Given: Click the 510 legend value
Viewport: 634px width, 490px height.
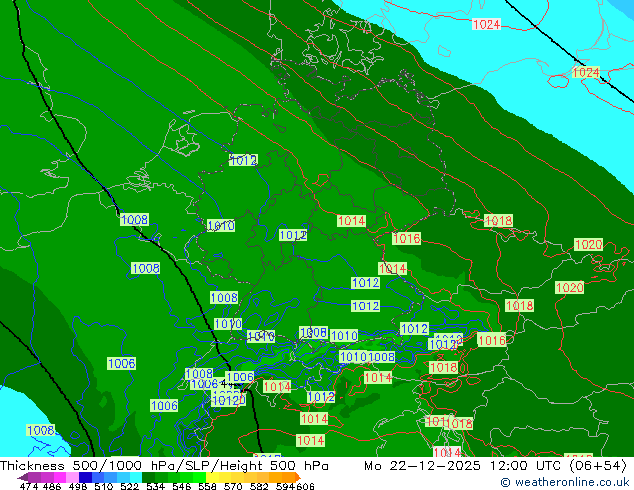Looking at the screenshot, I should (104, 486).
